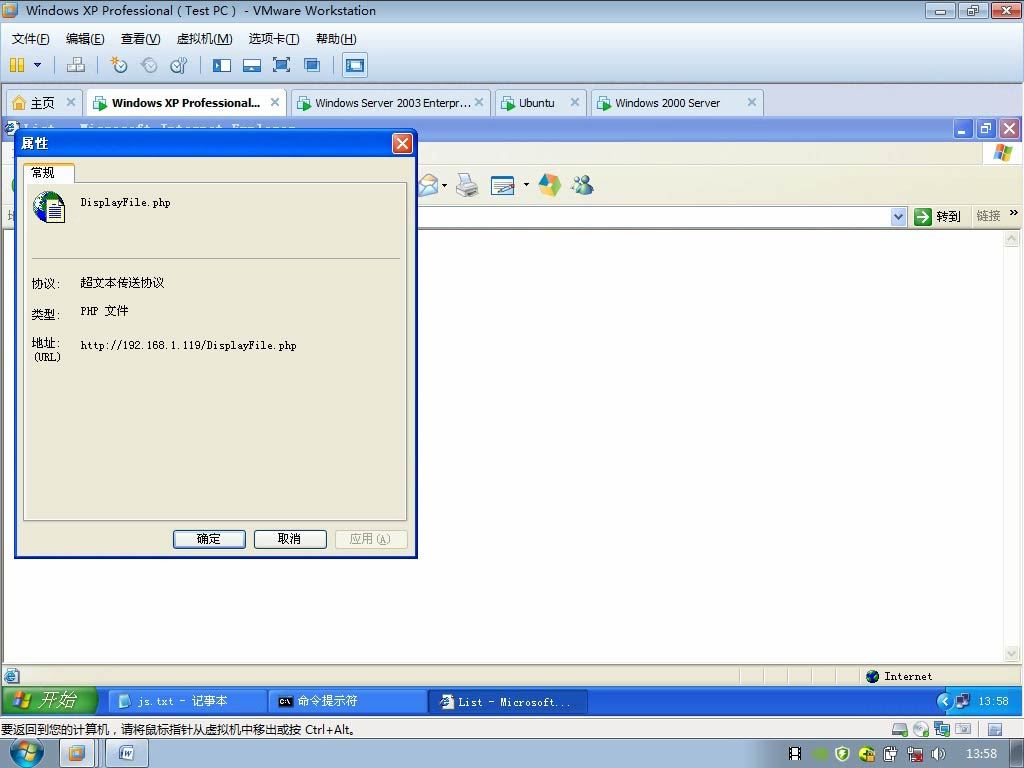
Task: Click the Send Ctrl+Alt+Del toolbar icon
Action: (x=76, y=65)
